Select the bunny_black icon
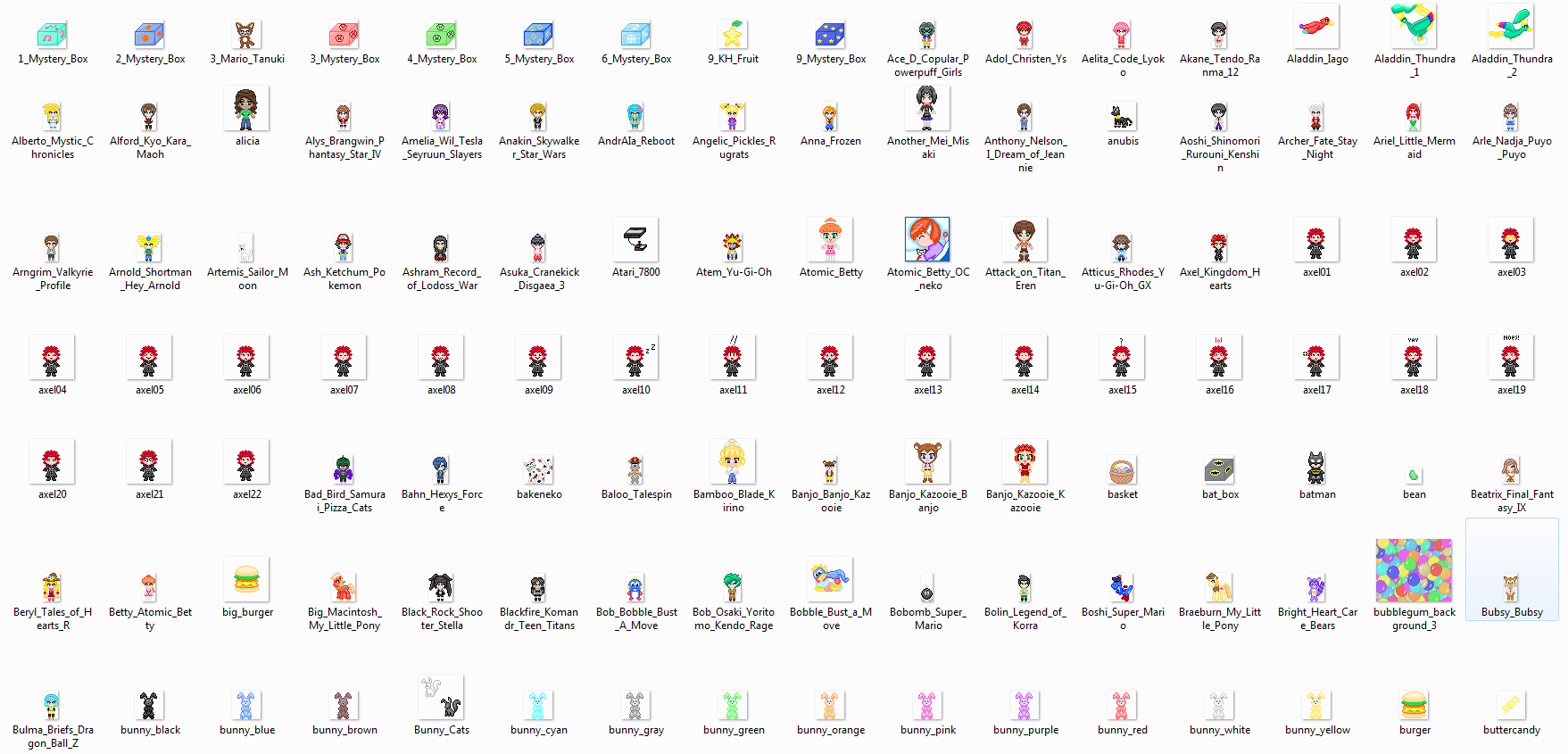The width and height of the screenshot is (1568, 754). click(149, 706)
